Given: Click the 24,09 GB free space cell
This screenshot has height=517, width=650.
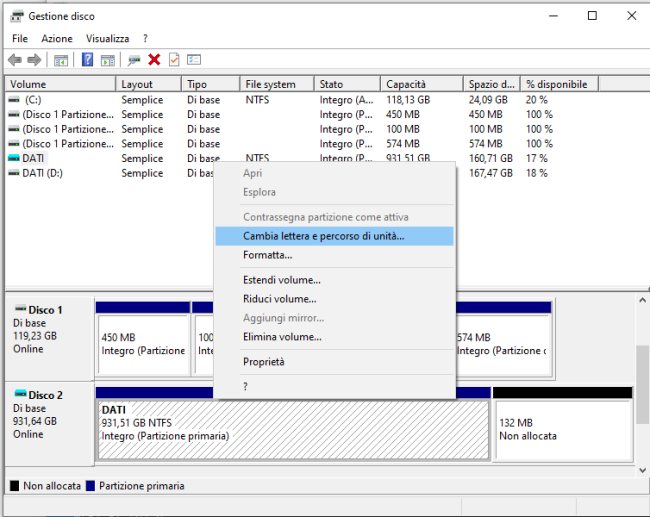Looking at the screenshot, I should tap(488, 100).
